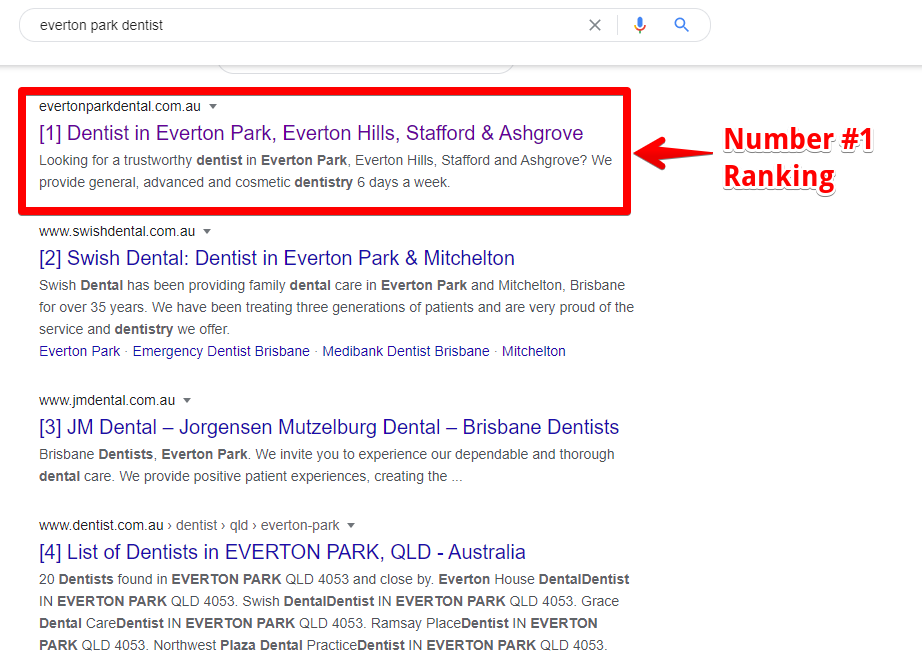Expand the dropdown arrow beside evertonparkdental.com.au
This screenshot has height=669, width=922.
(x=213, y=106)
